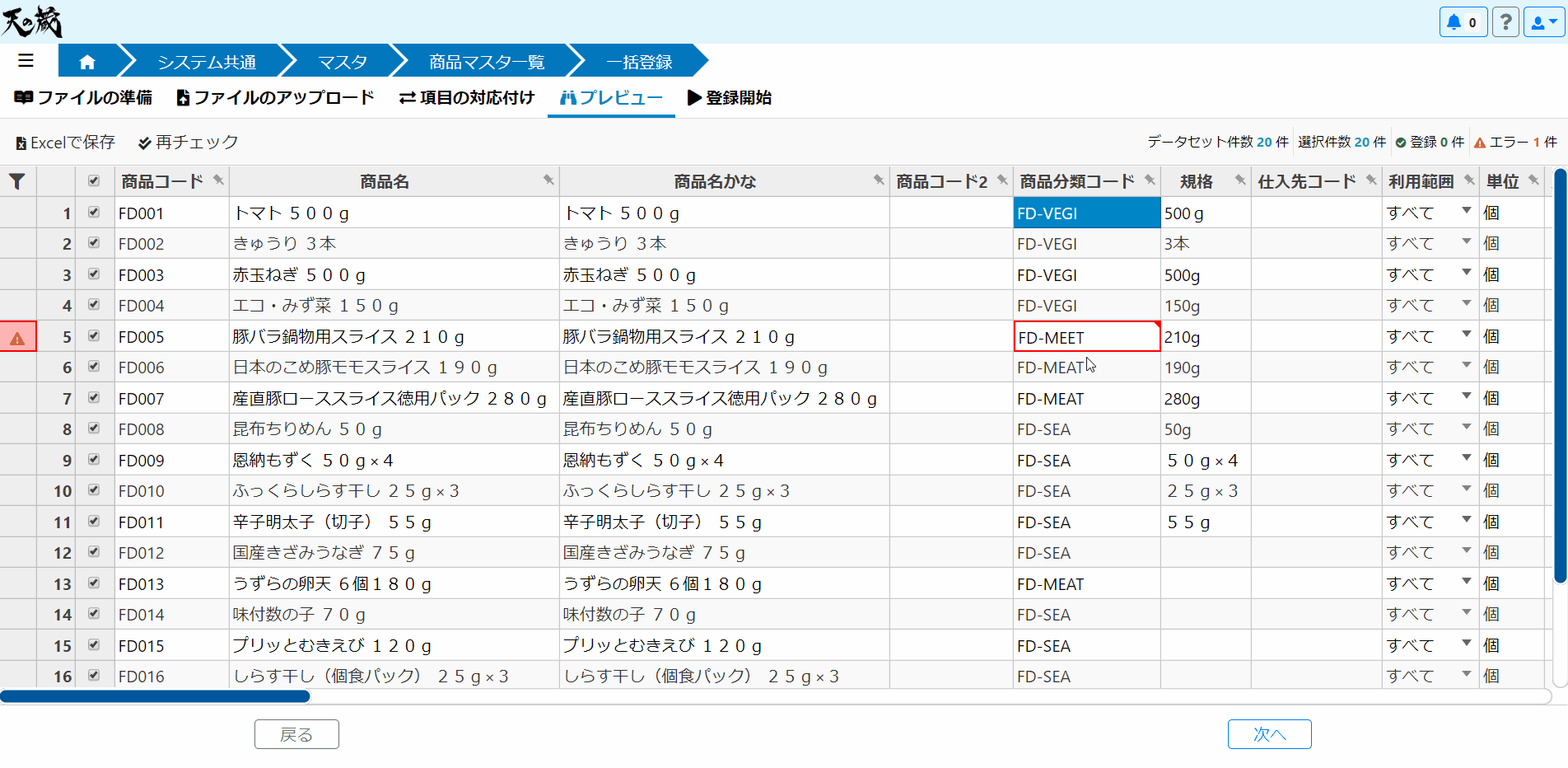
Task: Save the data with Excelで保存
Action: click(x=66, y=143)
